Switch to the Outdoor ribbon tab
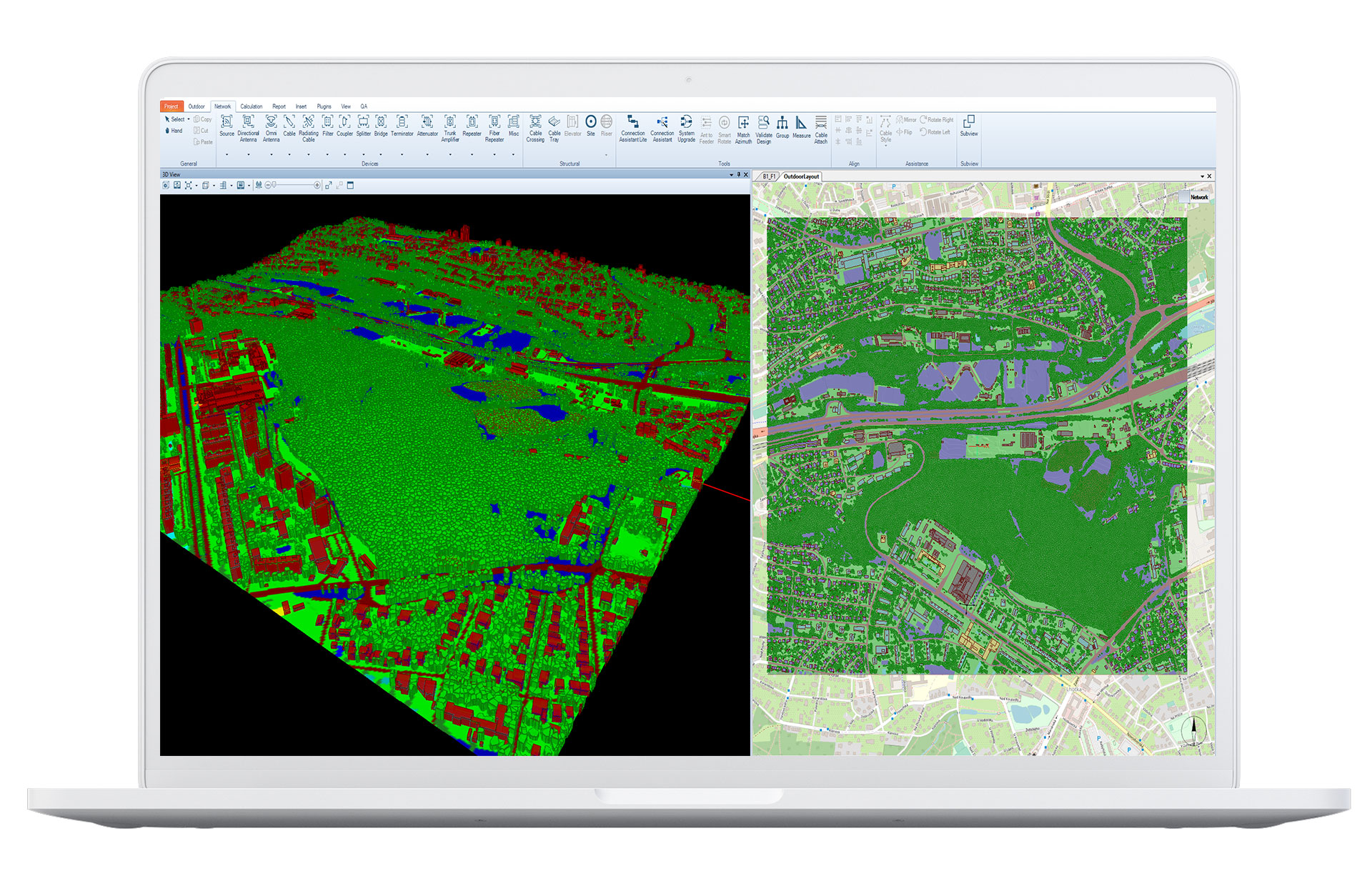Image resolution: width=1372 pixels, height=886 pixels. tap(196, 106)
